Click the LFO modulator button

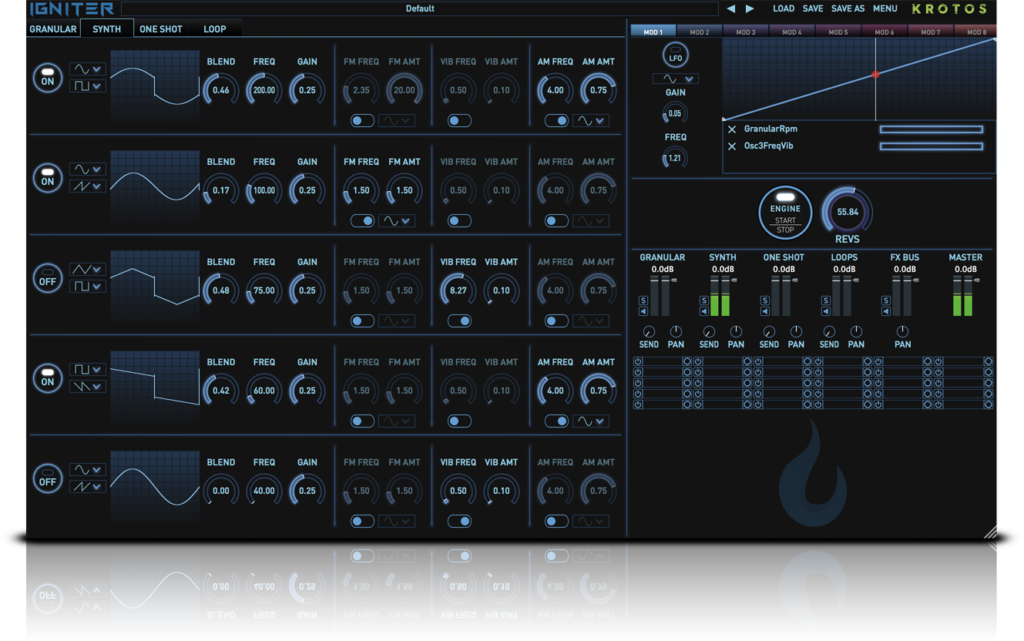point(675,55)
